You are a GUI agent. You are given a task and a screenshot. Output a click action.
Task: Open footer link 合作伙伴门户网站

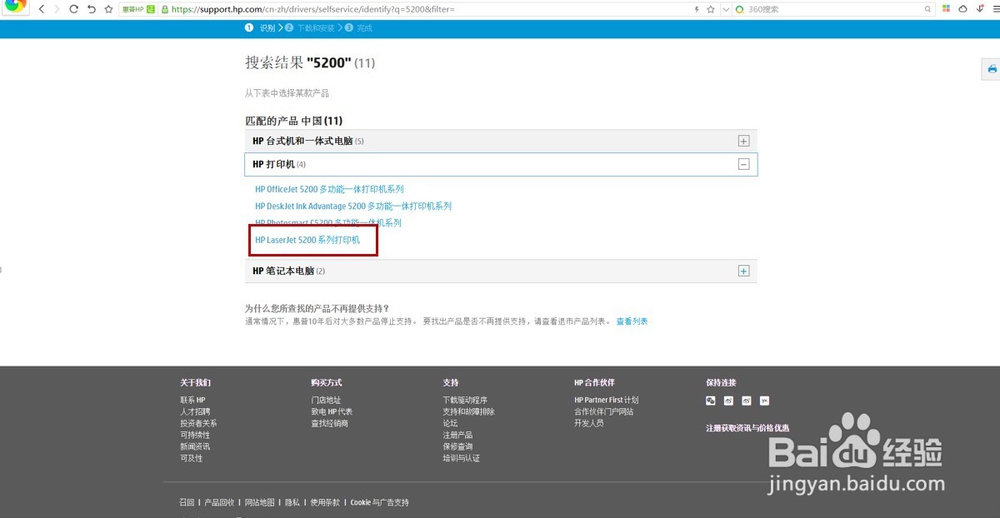[604, 411]
